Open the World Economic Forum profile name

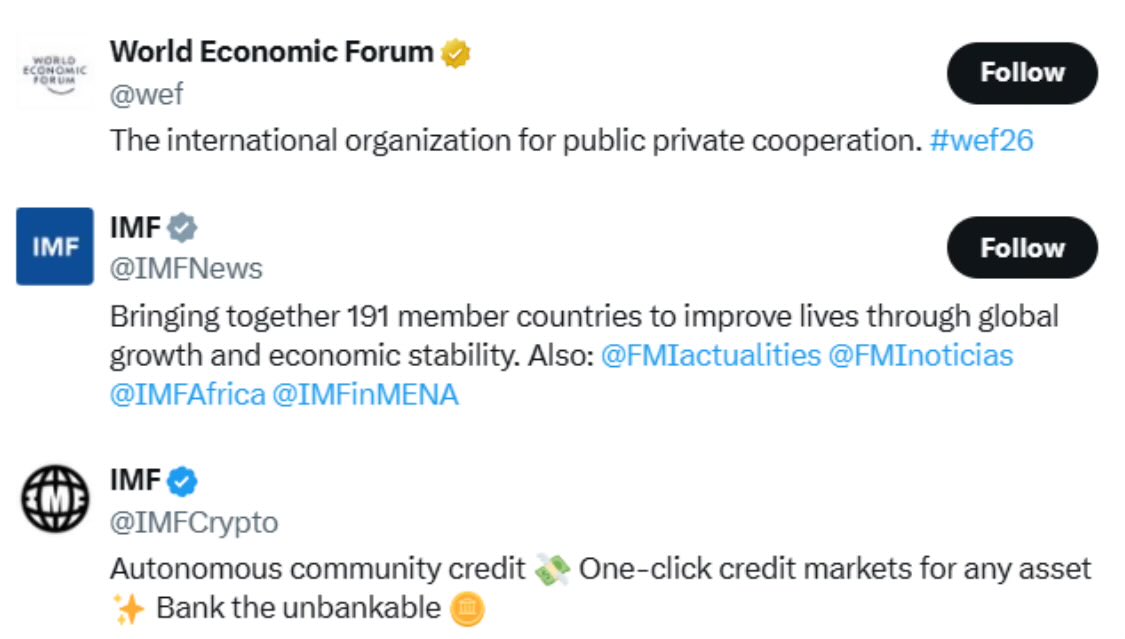[x=272, y=52]
